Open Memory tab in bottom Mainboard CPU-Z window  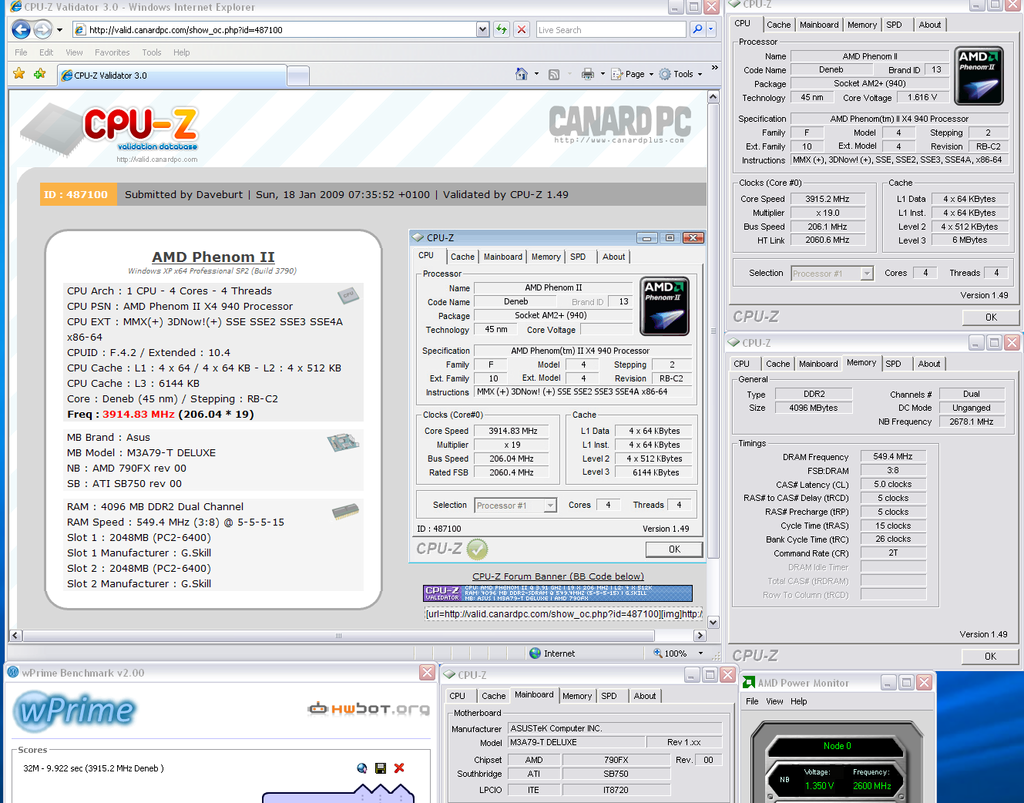(577, 696)
